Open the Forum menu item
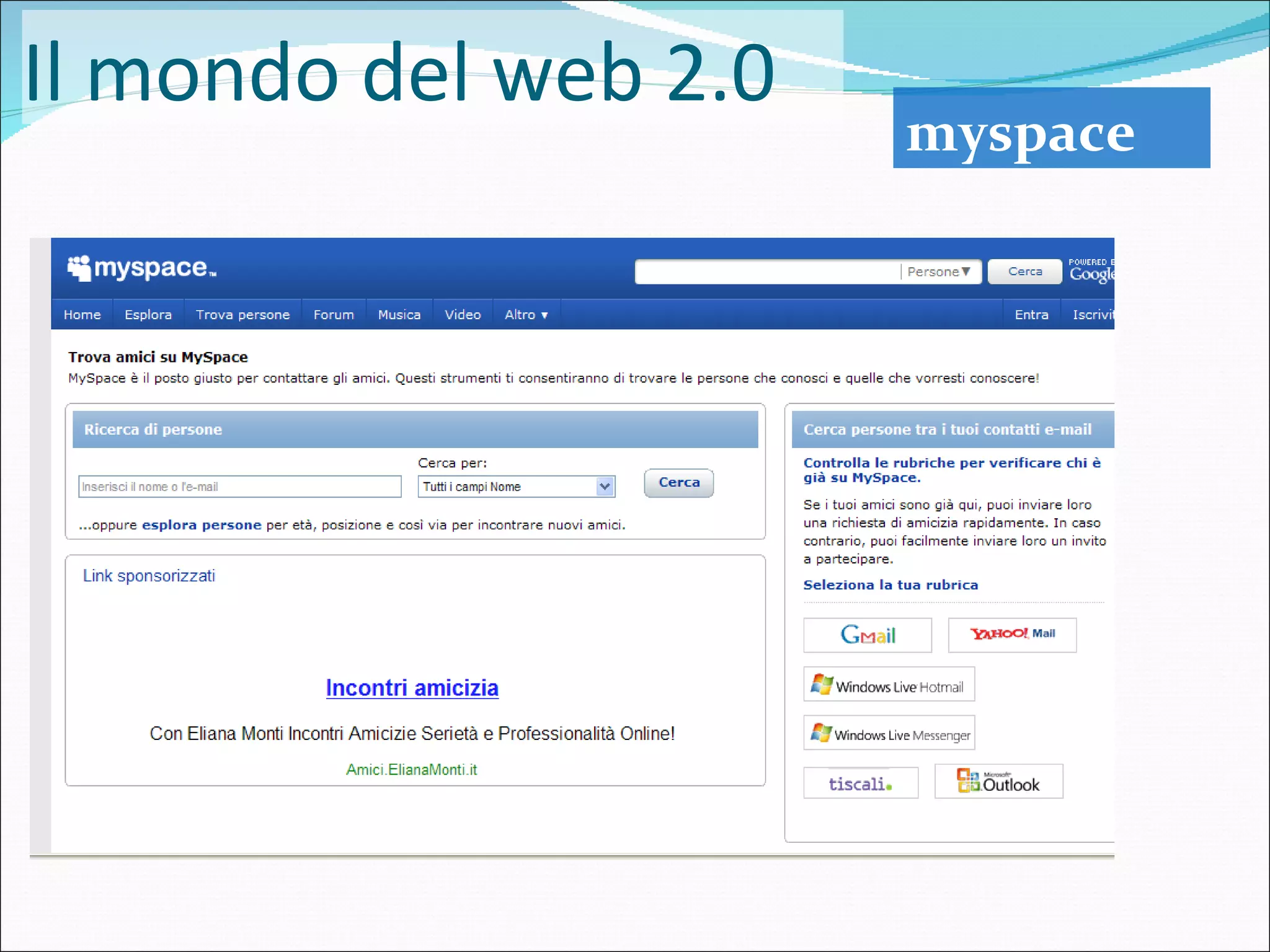The image size is (1270, 952). pyautogui.click(x=334, y=315)
